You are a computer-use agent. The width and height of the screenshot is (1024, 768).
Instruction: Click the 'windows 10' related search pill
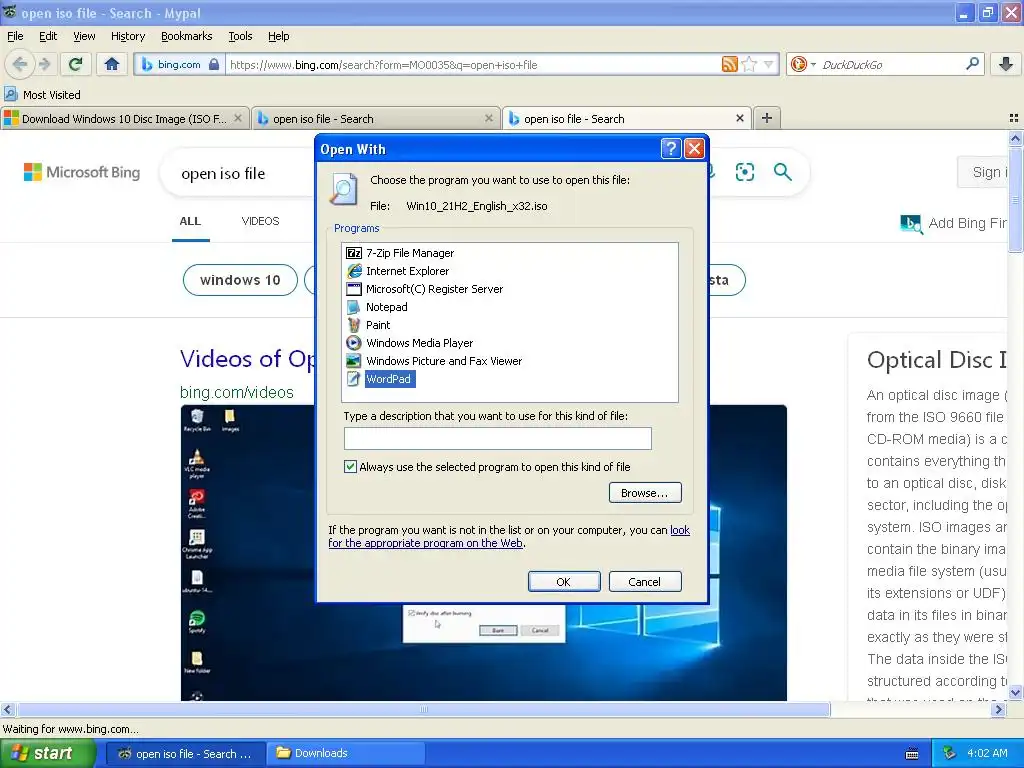(x=240, y=280)
